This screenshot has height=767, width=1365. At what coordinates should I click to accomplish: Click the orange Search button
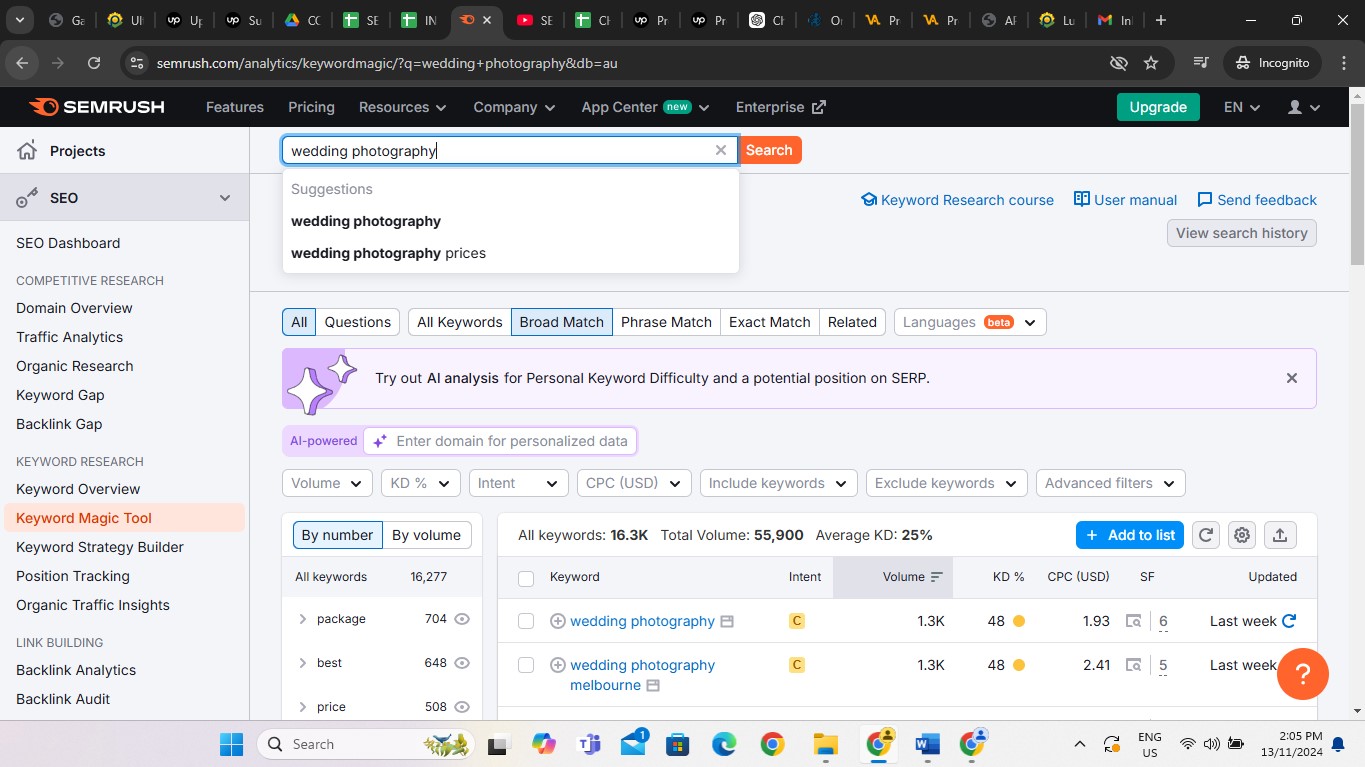pos(769,150)
